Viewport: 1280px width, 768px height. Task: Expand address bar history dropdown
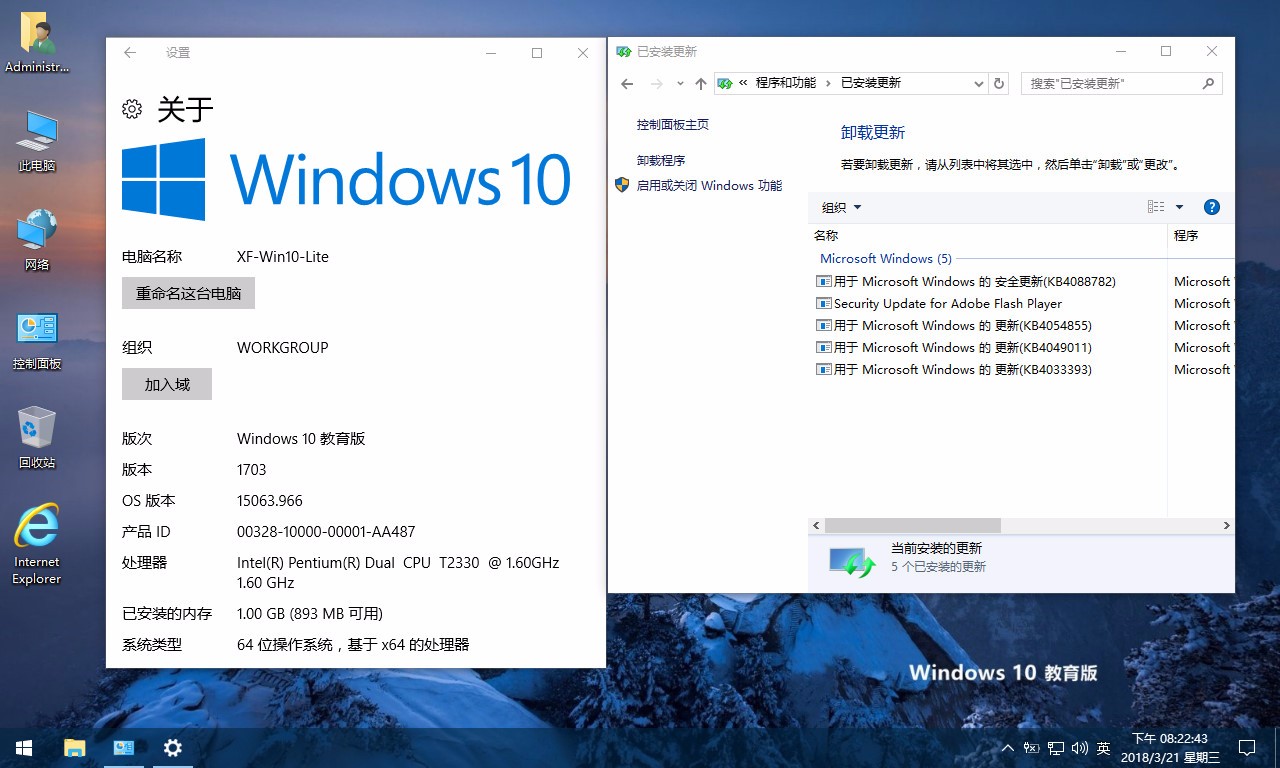point(979,84)
